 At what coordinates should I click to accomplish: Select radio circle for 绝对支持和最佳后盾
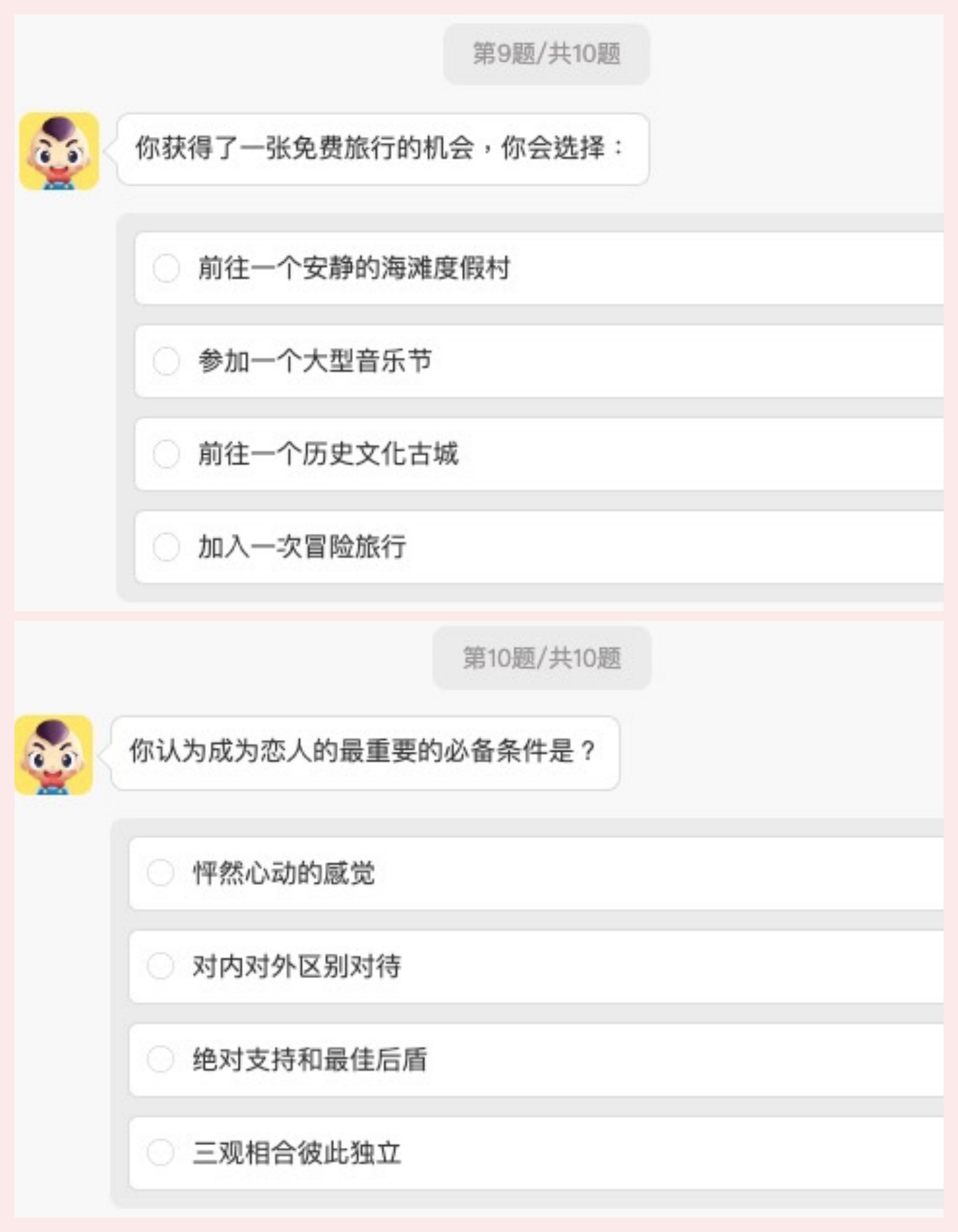pyautogui.click(x=161, y=1059)
